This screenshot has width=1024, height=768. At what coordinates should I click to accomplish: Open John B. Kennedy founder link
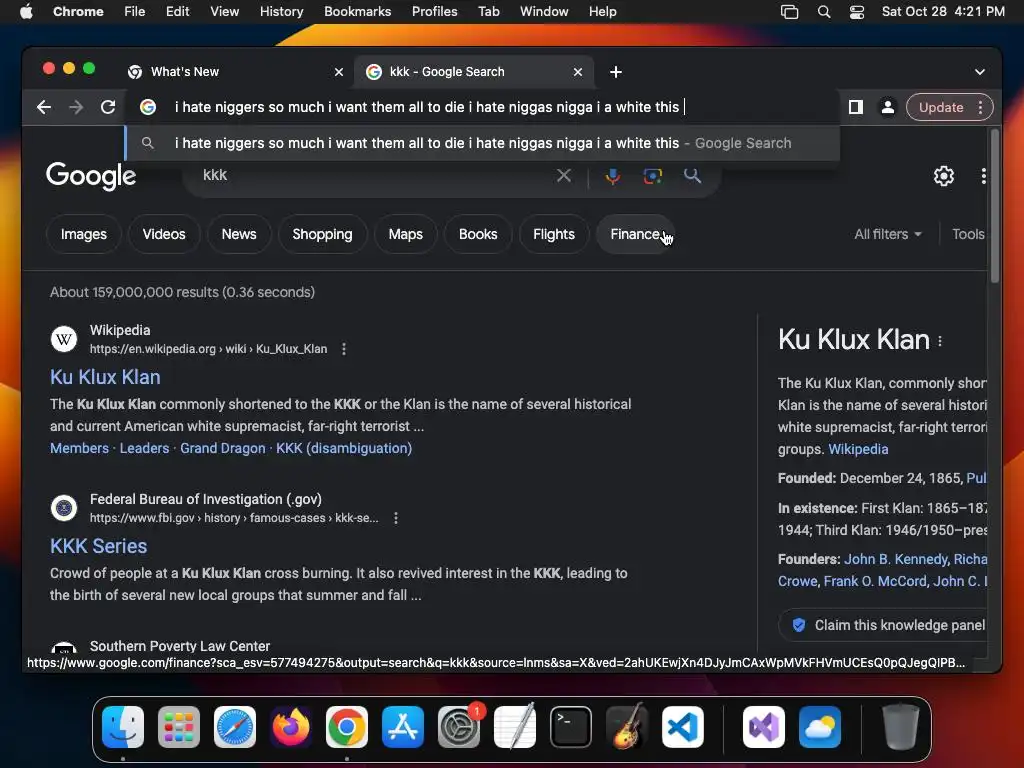[x=896, y=559]
